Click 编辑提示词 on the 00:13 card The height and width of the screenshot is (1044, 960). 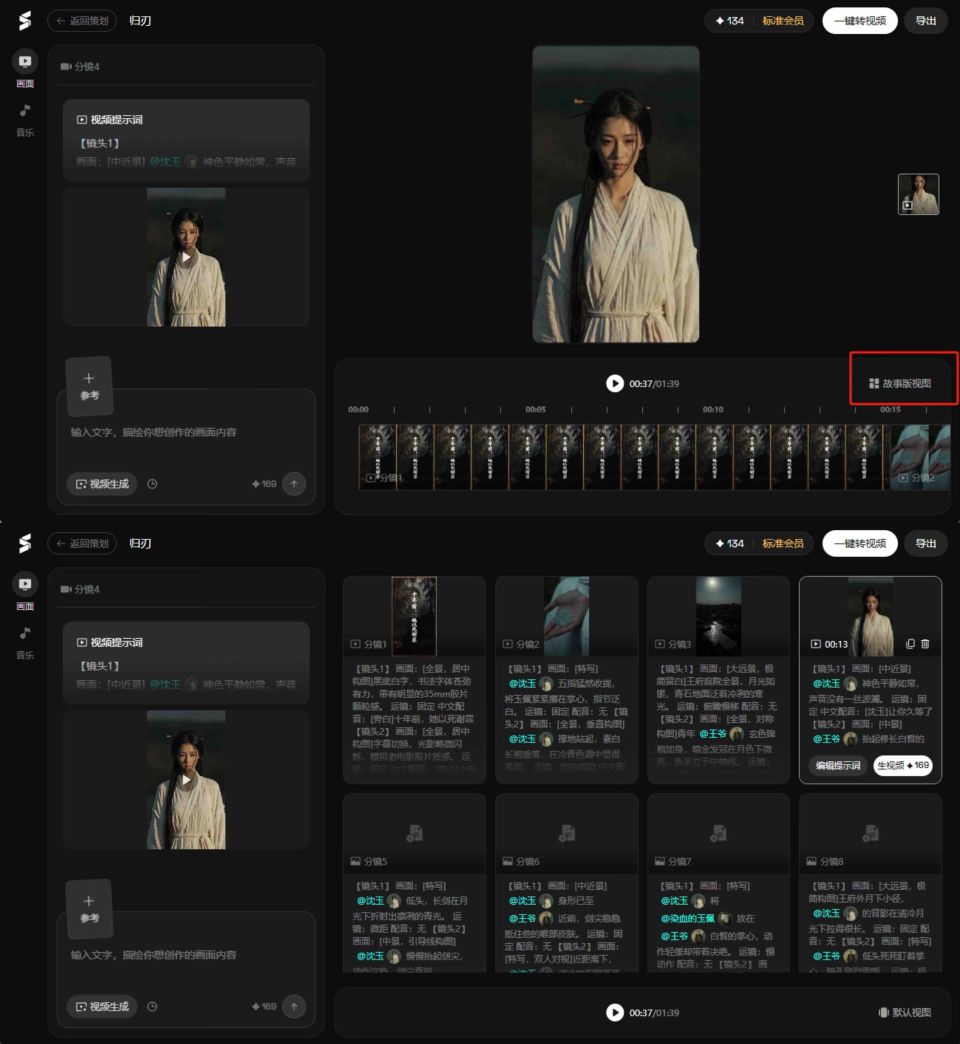[x=838, y=766]
